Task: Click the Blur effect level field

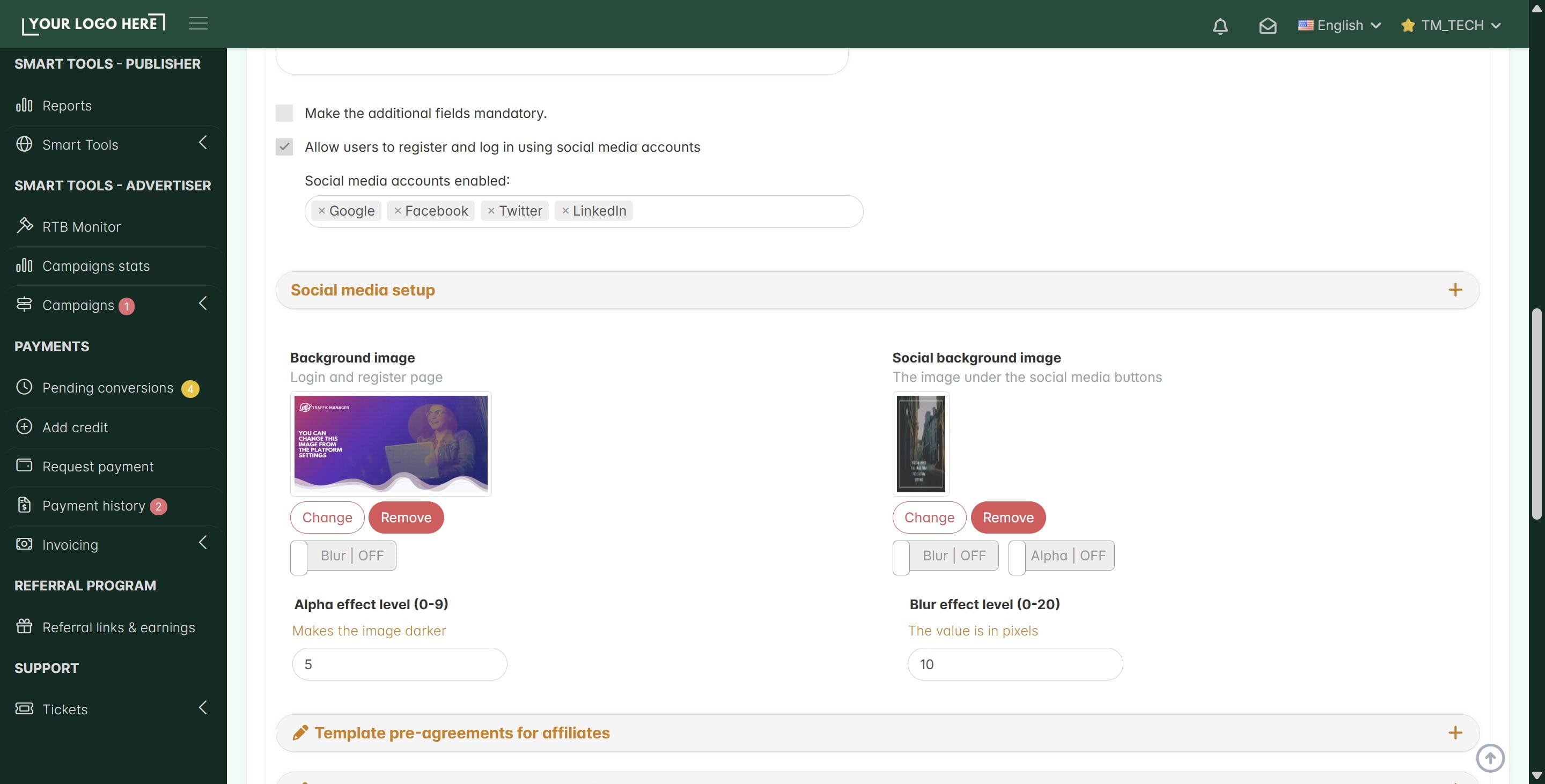Action: tap(1015, 664)
